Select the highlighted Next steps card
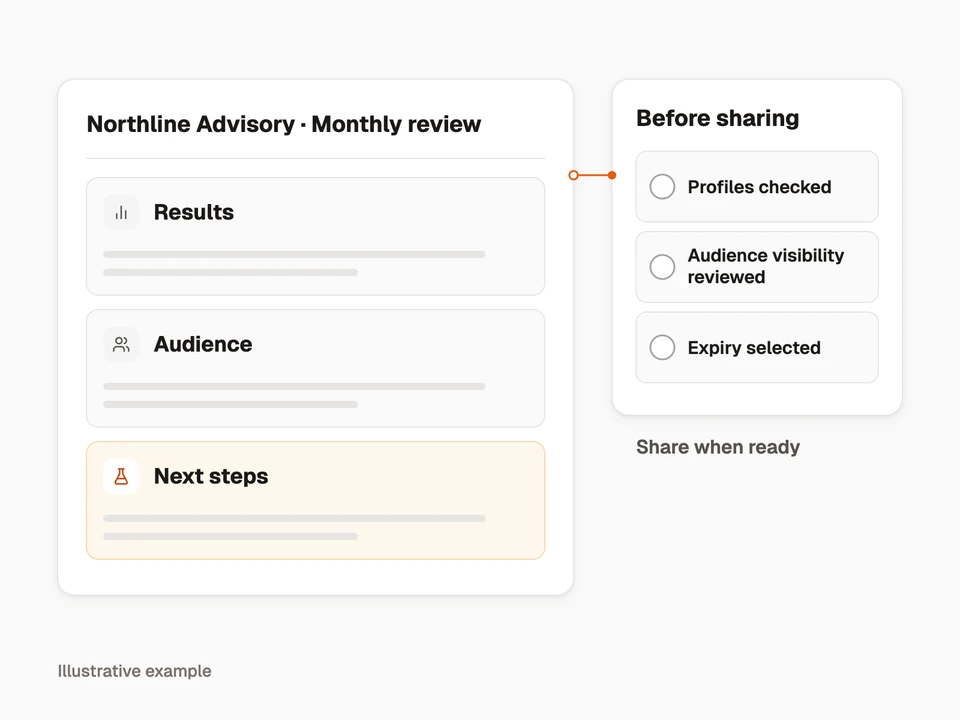This screenshot has width=960, height=720. point(315,500)
